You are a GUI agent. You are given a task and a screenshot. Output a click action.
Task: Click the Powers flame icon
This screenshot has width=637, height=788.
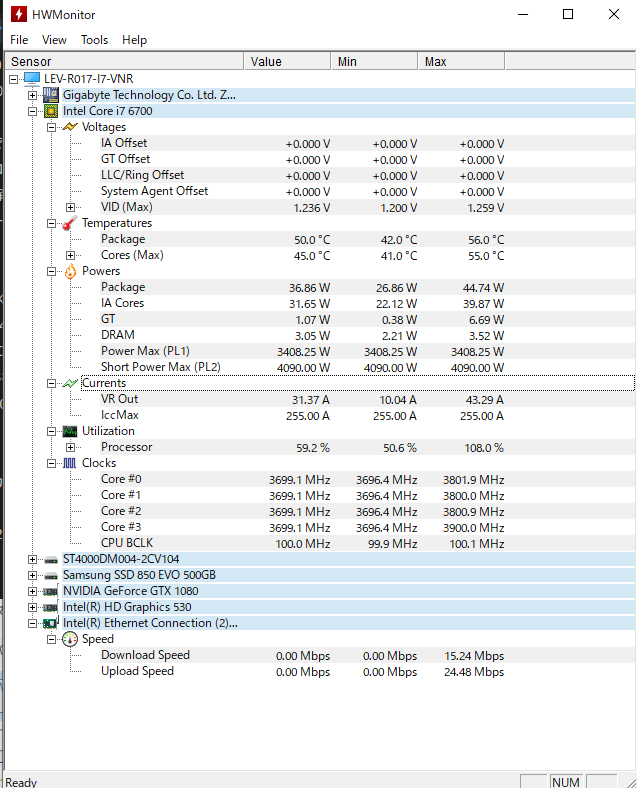[70, 271]
